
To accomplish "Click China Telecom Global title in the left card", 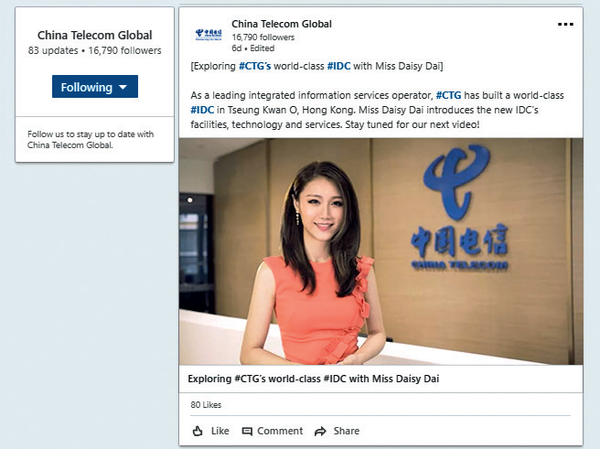I will coord(95,35).
